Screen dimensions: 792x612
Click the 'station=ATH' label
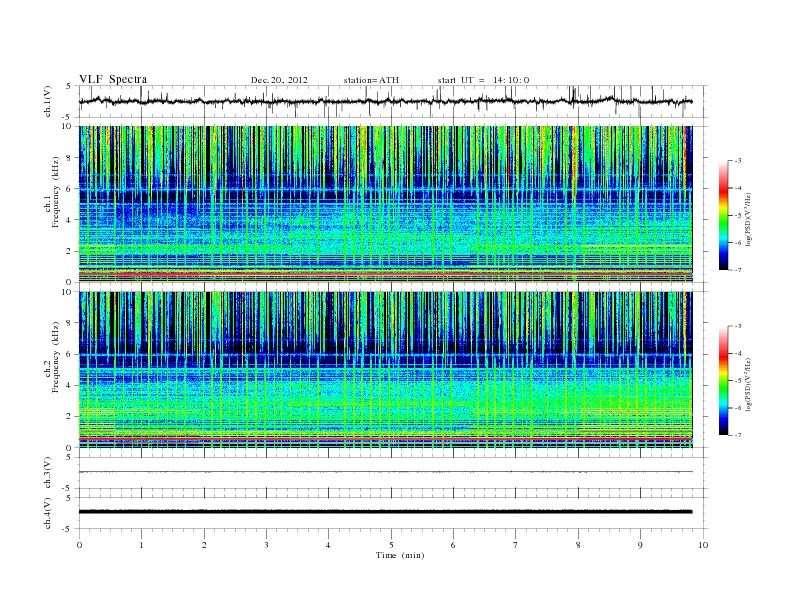[x=371, y=80]
